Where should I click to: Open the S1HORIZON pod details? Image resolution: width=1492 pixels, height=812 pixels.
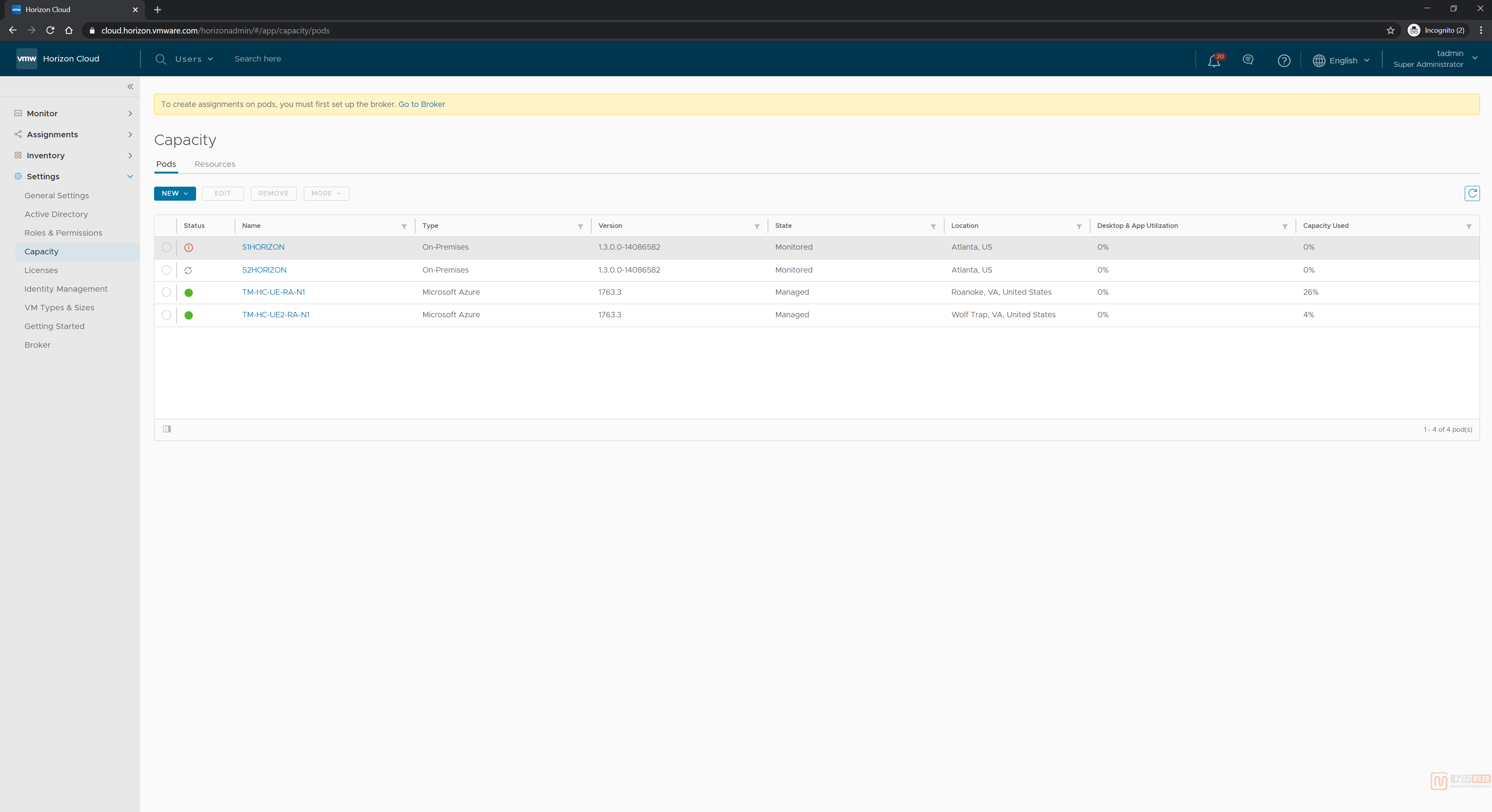pyautogui.click(x=263, y=247)
